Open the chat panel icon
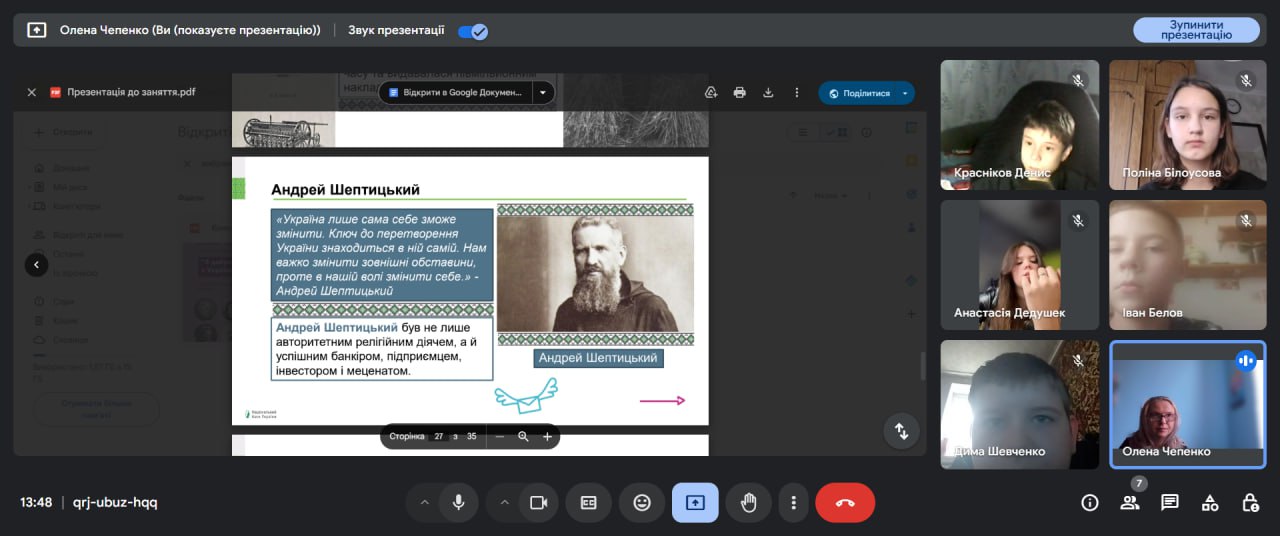This screenshot has height=536, width=1280. (1170, 503)
